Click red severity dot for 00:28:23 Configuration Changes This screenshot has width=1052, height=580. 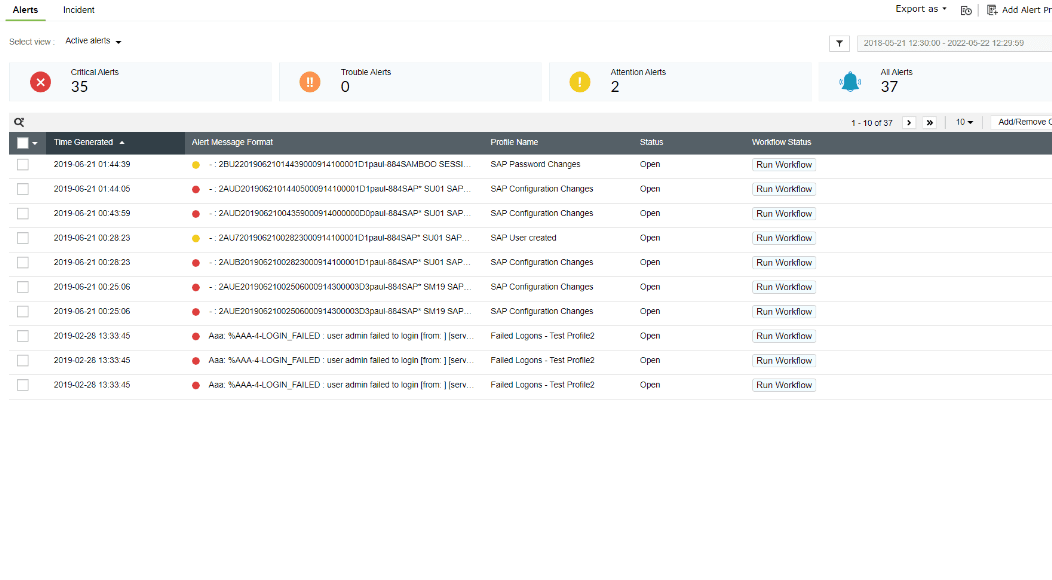coord(196,262)
